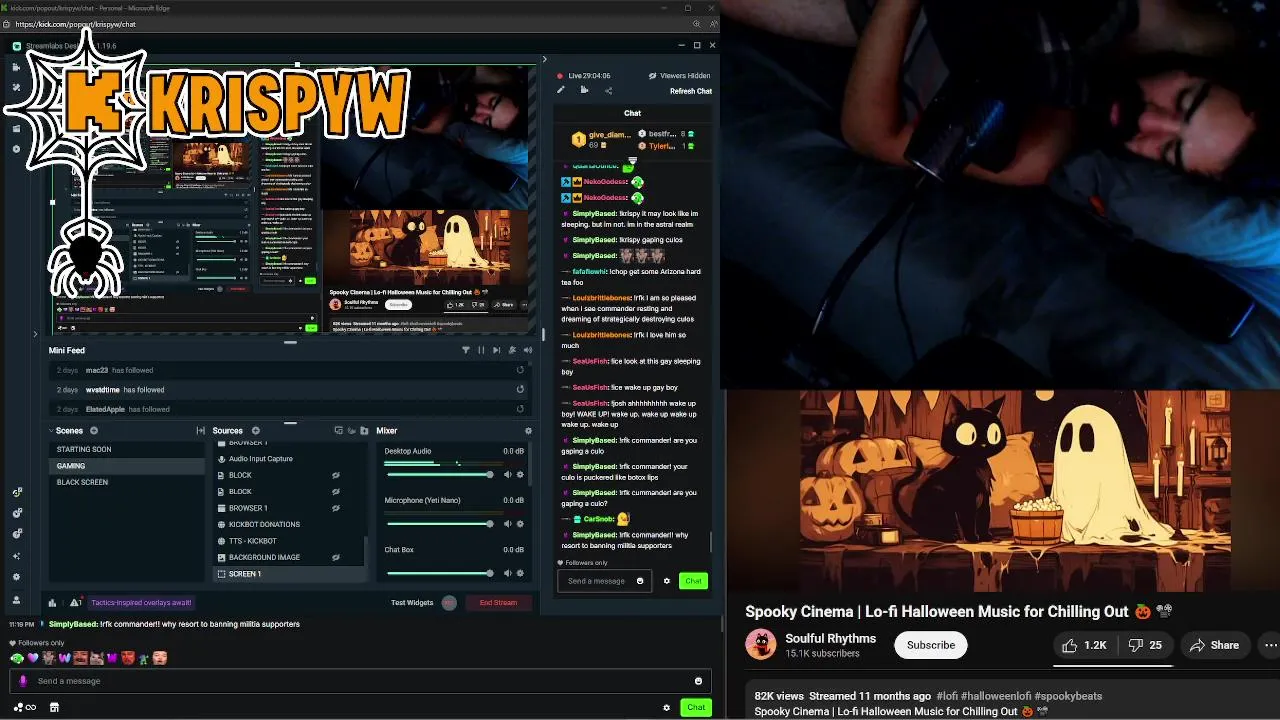This screenshot has width=1280, height=720.
Task: Add a new source with the plus icon
Action: pyautogui.click(x=255, y=431)
